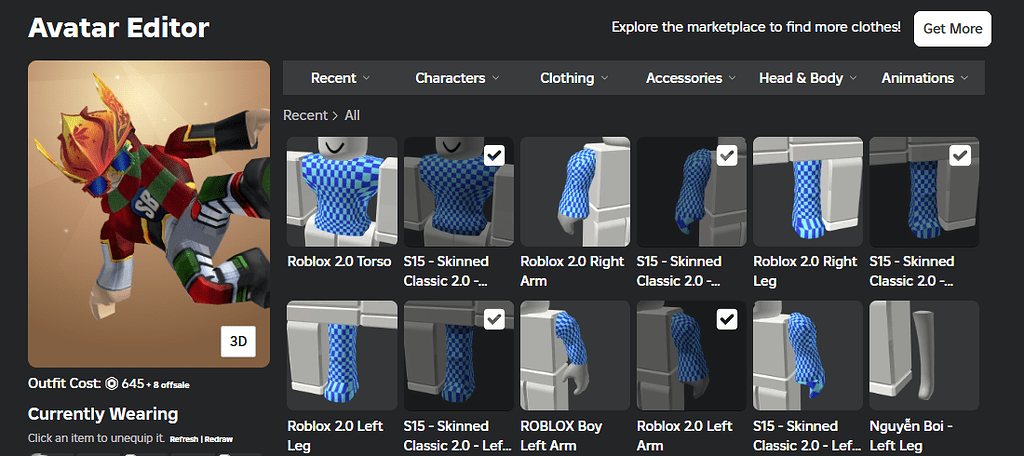
Task: Select the unchecked S15 Skinned left arm thumbnail
Action: [x=808, y=355]
